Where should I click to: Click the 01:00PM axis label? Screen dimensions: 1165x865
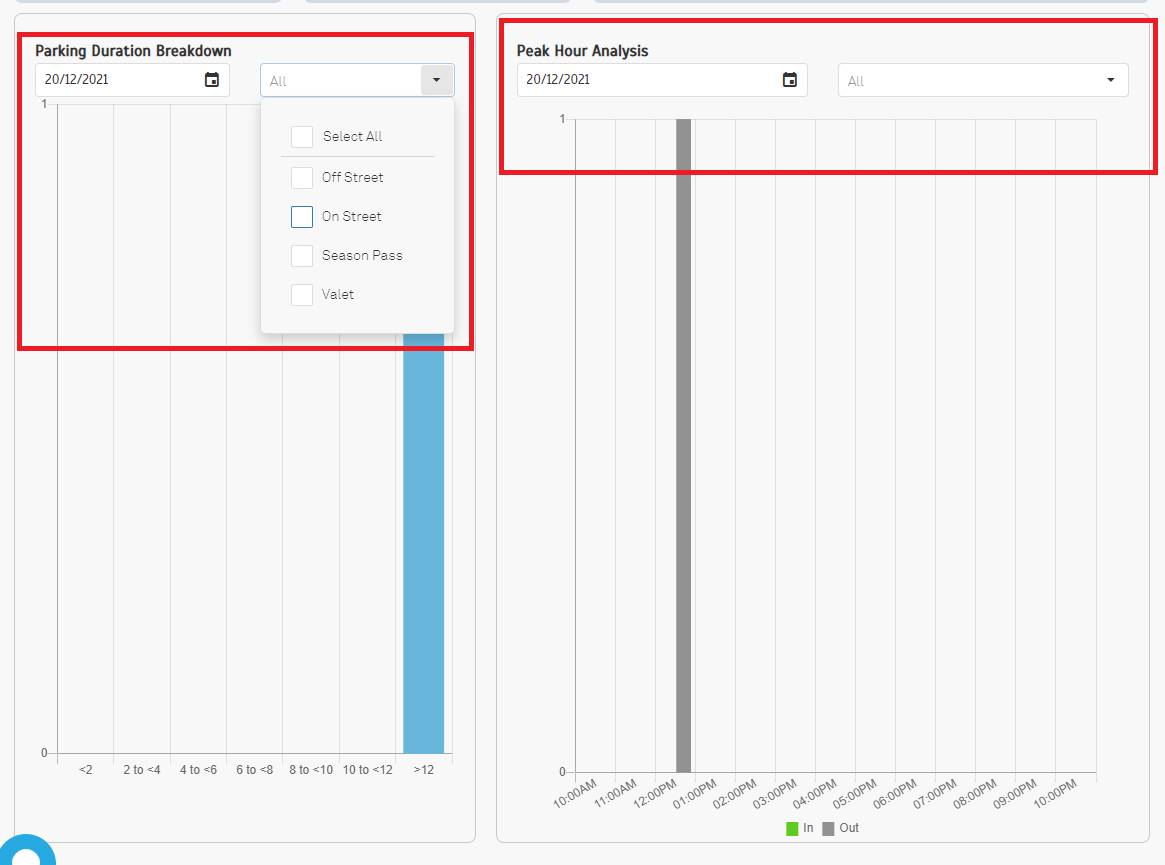[695, 794]
